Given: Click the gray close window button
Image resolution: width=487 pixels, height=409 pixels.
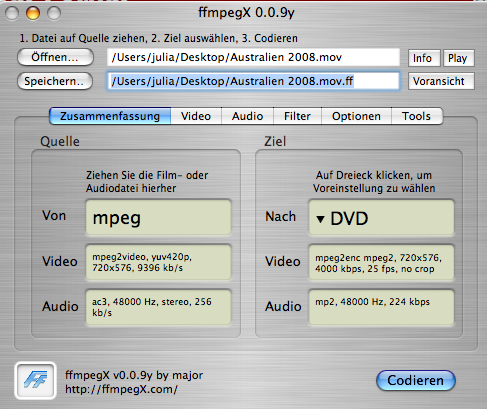Looking at the screenshot, I should pos(12,13).
